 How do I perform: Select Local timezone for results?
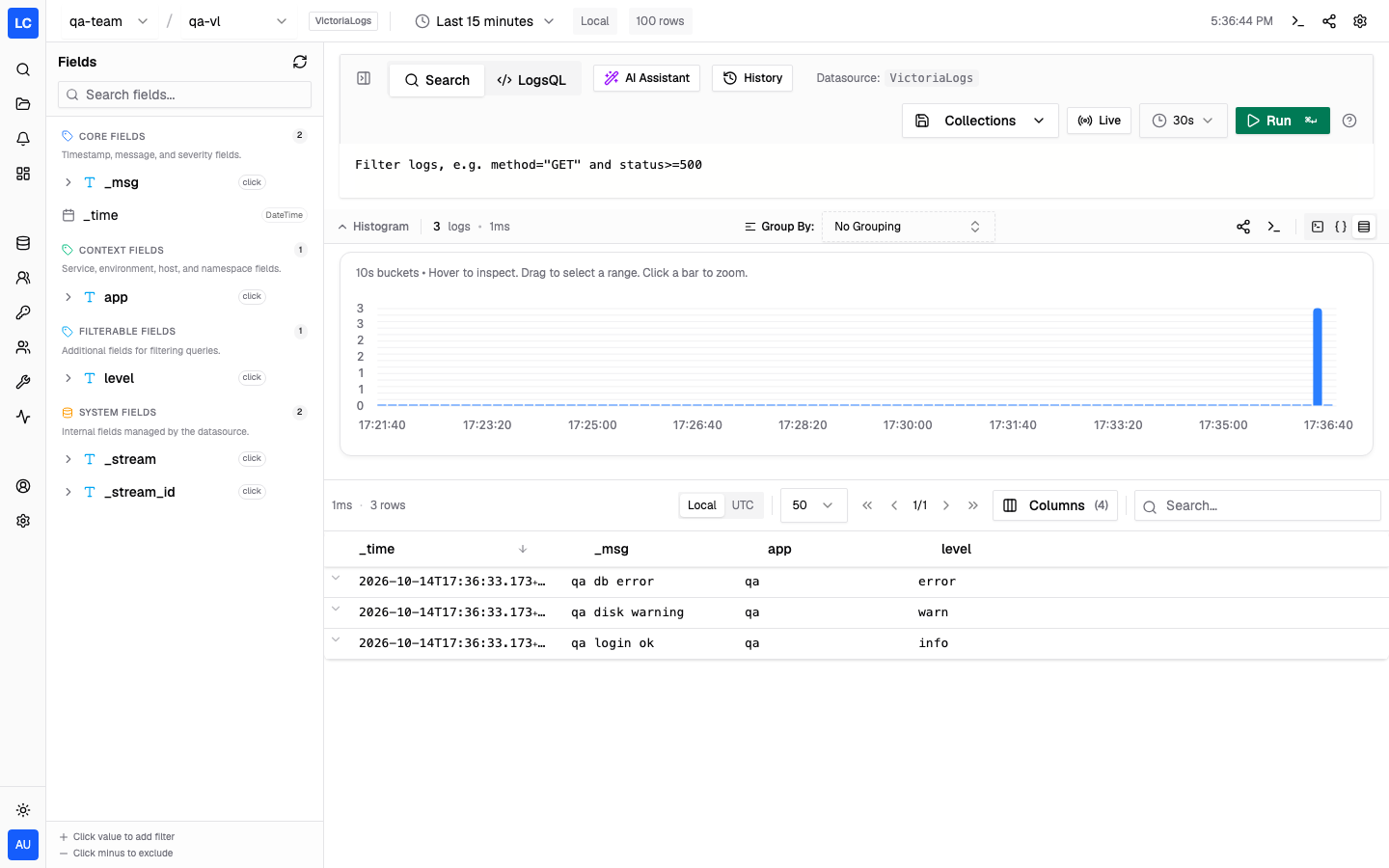(702, 505)
